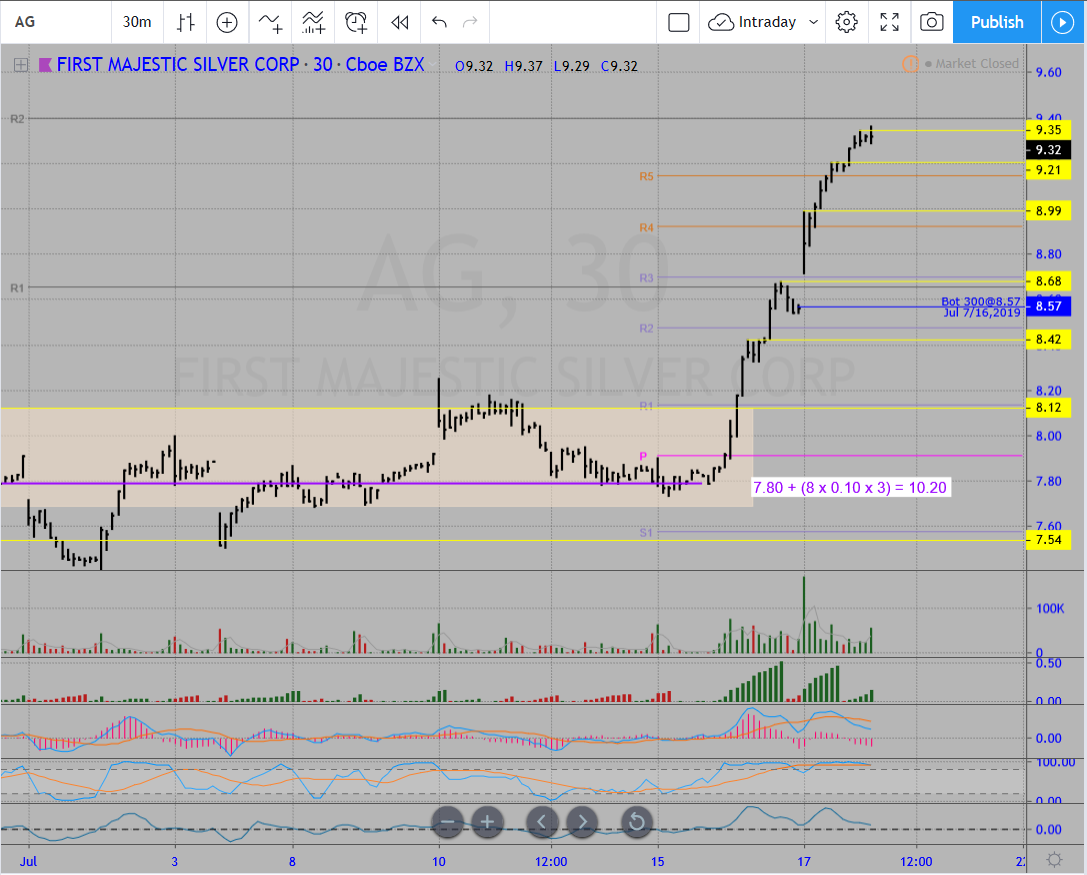The width and height of the screenshot is (1087, 875).
Task: Select the yellow 9.35 price label
Action: point(1048,130)
